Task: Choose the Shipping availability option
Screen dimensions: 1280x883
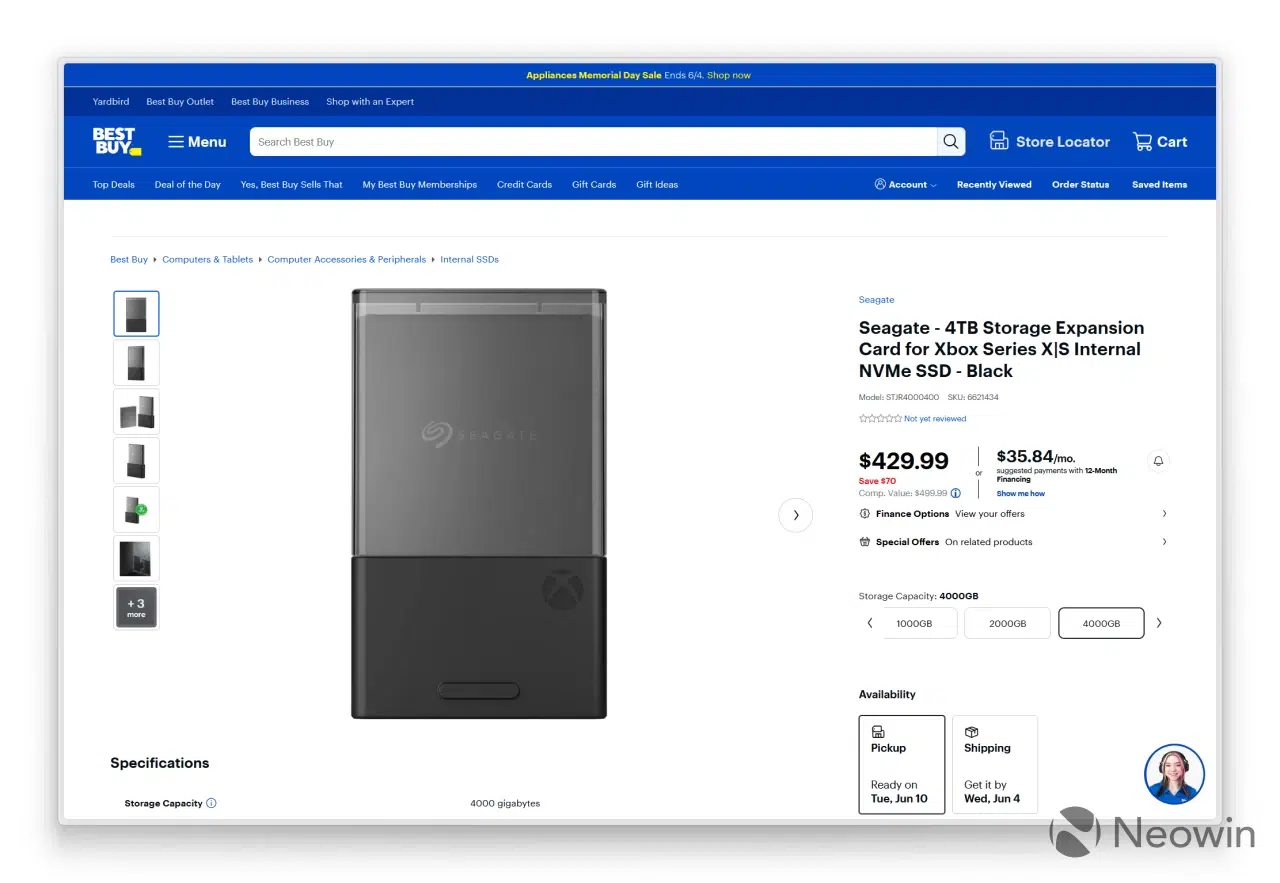Action: (995, 765)
